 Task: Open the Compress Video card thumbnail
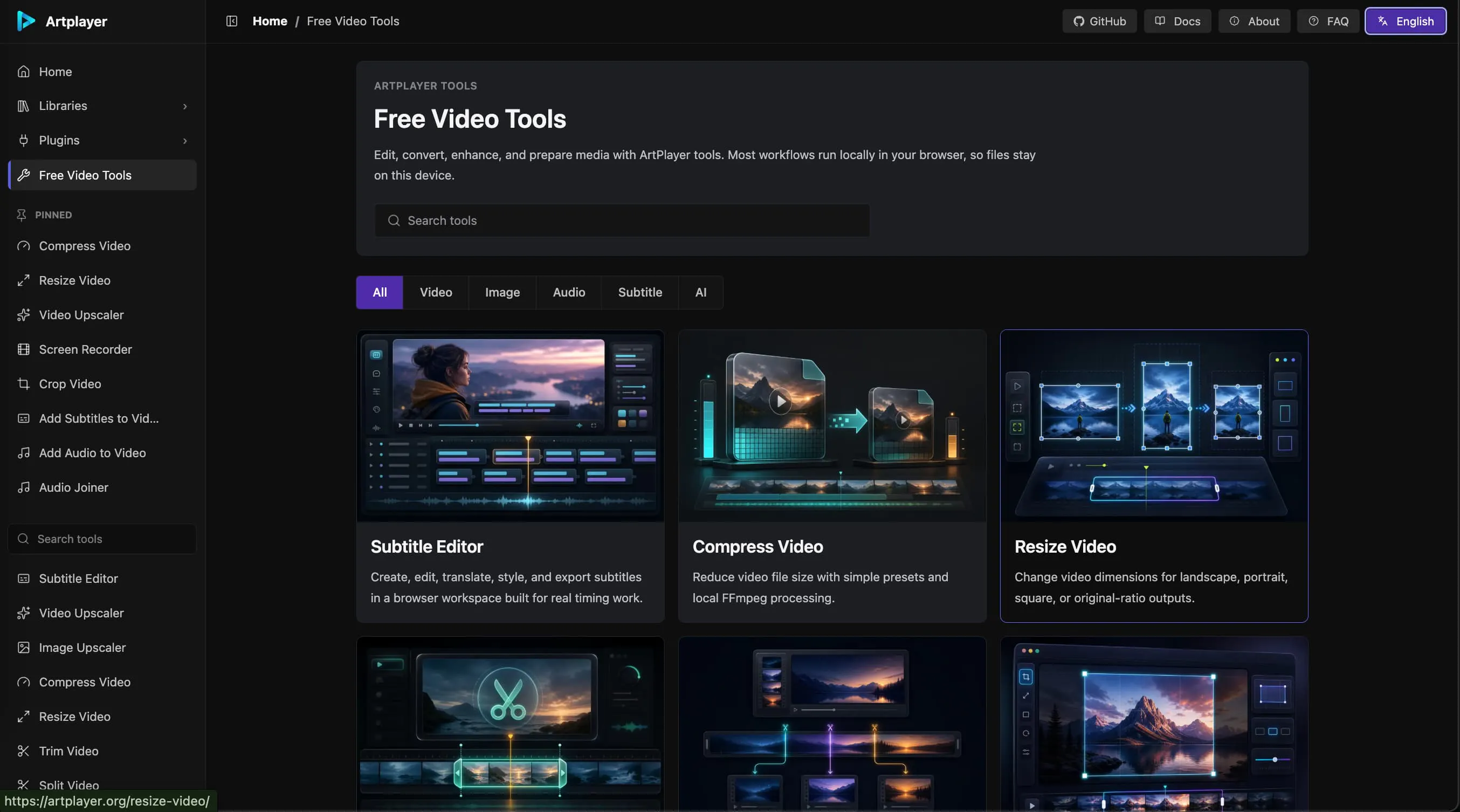(x=832, y=425)
